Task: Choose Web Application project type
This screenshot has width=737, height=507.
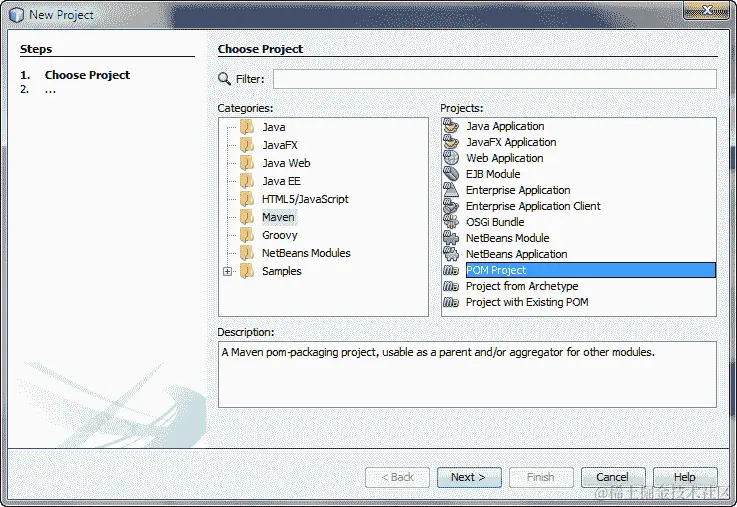Action: pyautogui.click(x=504, y=158)
